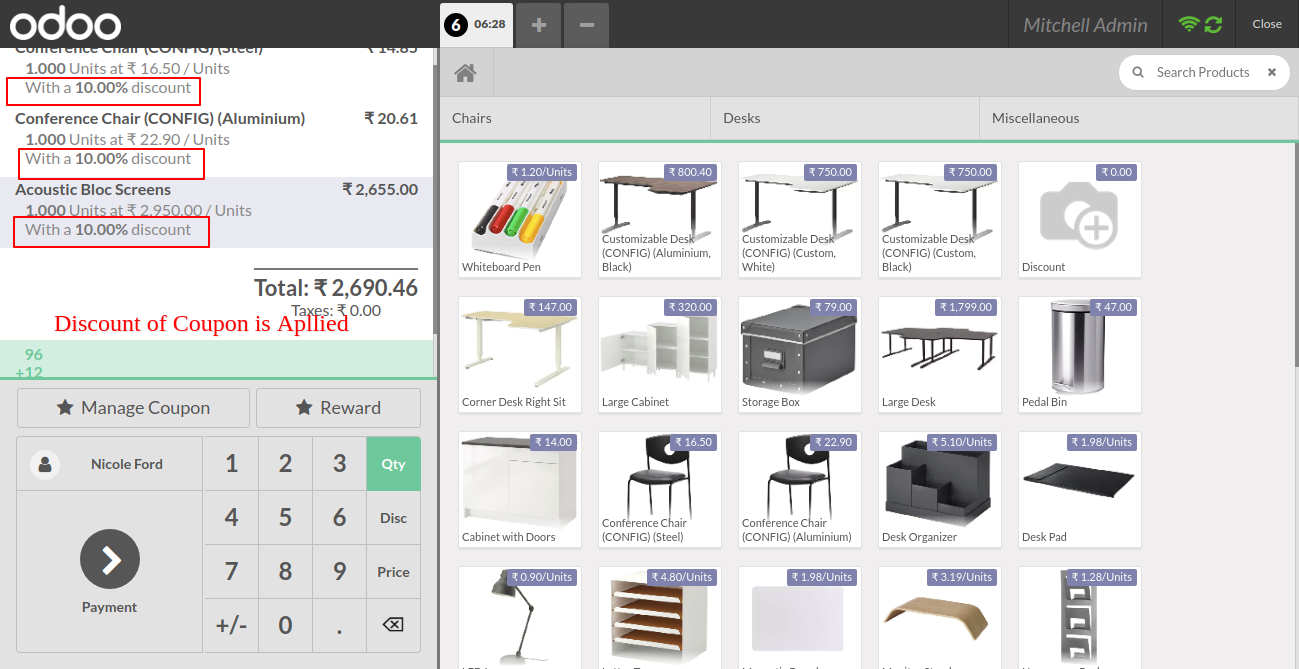This screenshot has width=1299, height=669.
Task: Add Large Cabinet product
Action: coord(660,354)
